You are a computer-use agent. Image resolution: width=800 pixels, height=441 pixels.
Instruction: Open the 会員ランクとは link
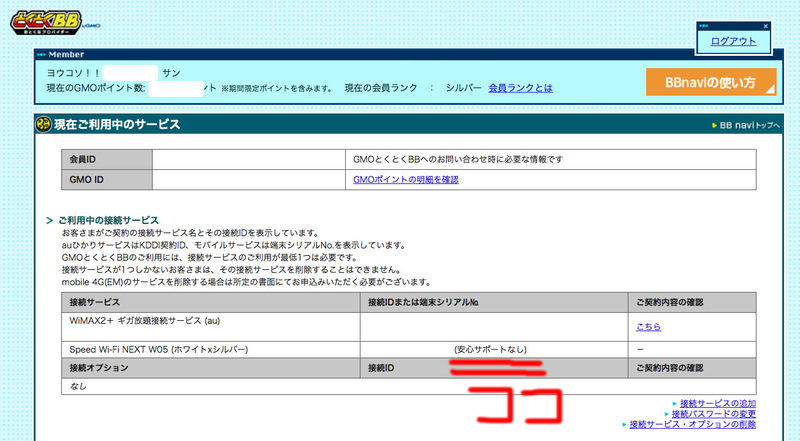(520, 88)
